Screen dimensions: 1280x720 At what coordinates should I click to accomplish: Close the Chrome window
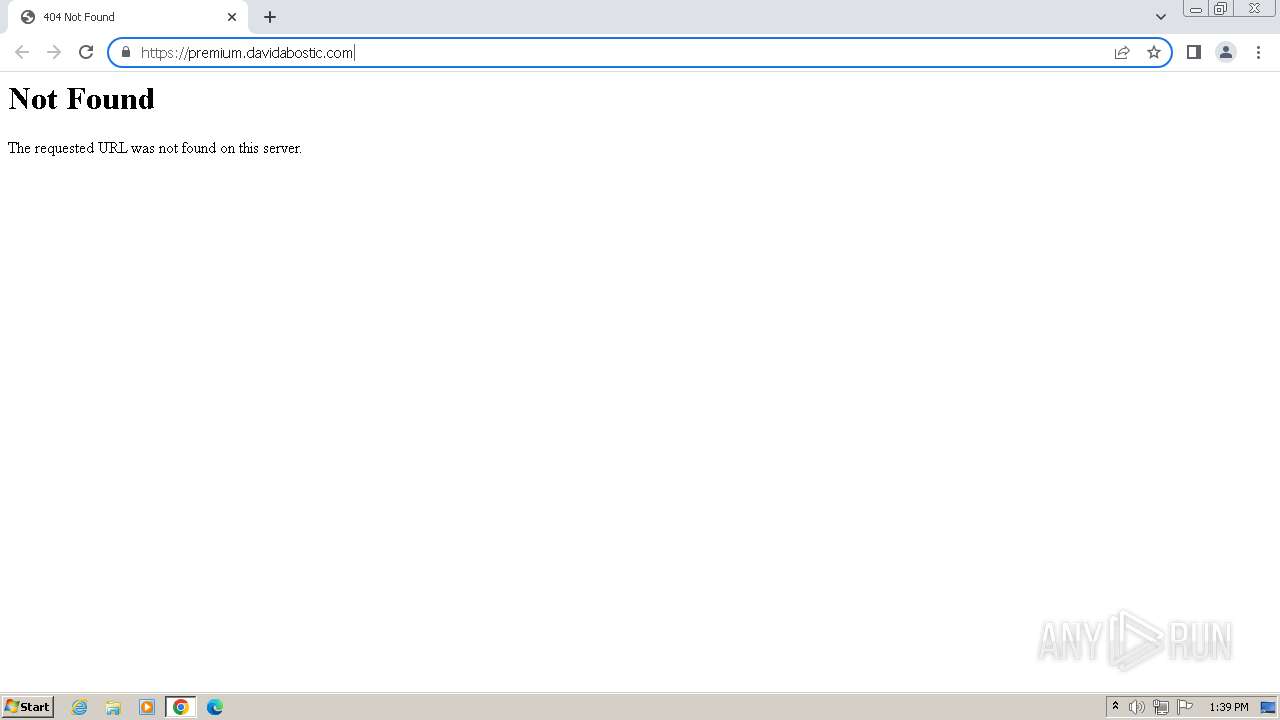coord(1254,9)
